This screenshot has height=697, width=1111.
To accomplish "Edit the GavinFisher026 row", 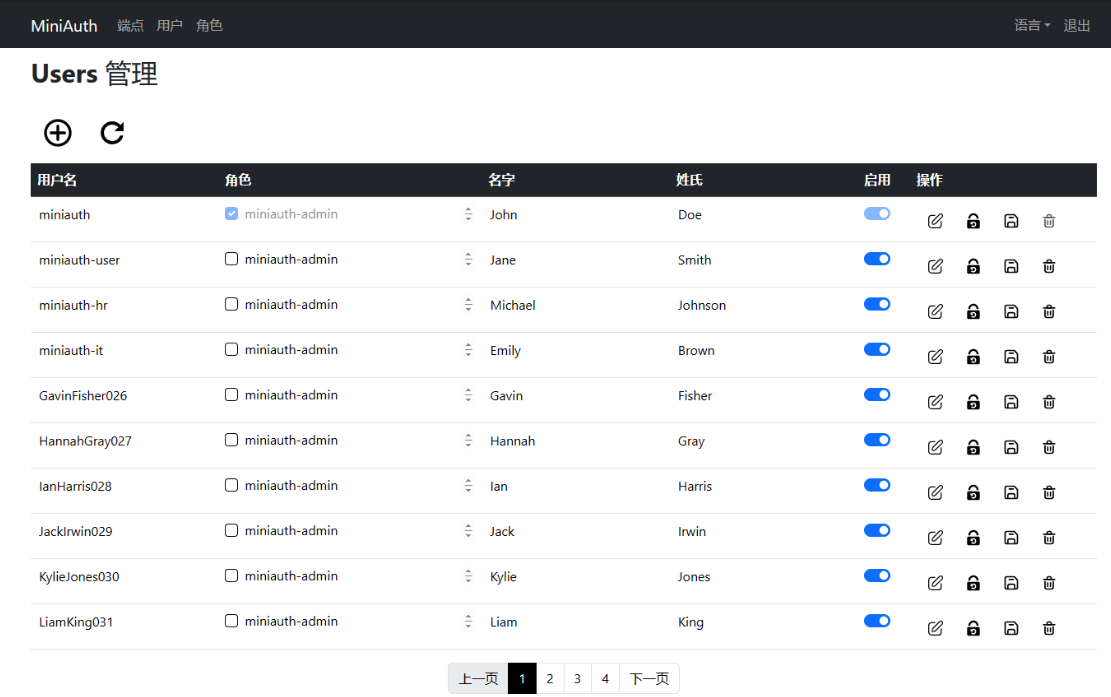I will (x=935, y=402).
